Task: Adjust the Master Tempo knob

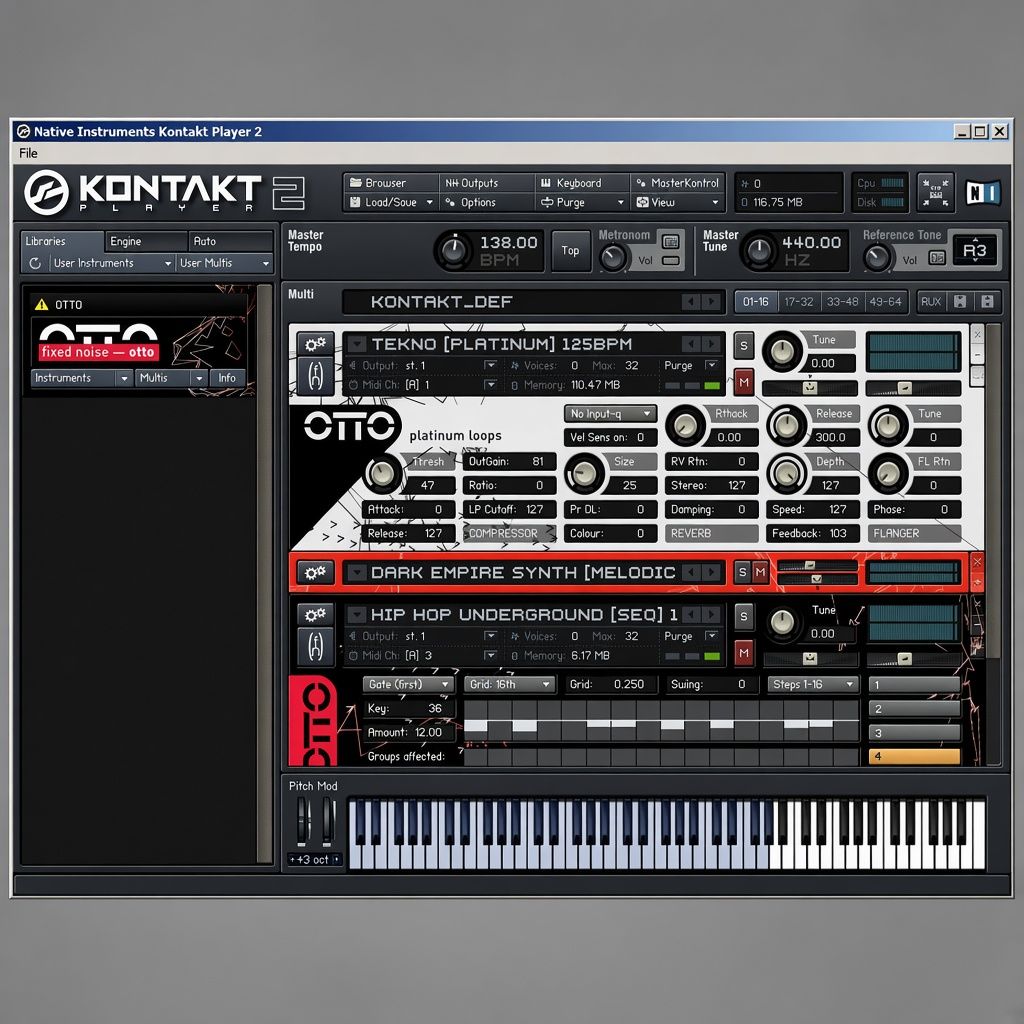Action: [453, 250]
